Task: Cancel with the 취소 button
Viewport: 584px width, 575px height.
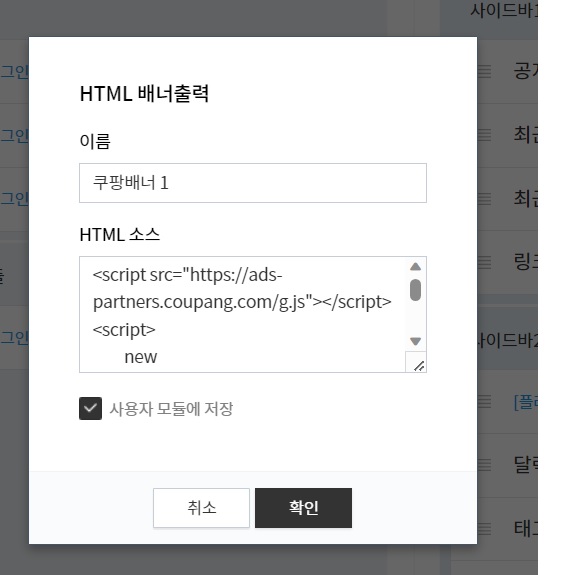Action: coord(201,508)
